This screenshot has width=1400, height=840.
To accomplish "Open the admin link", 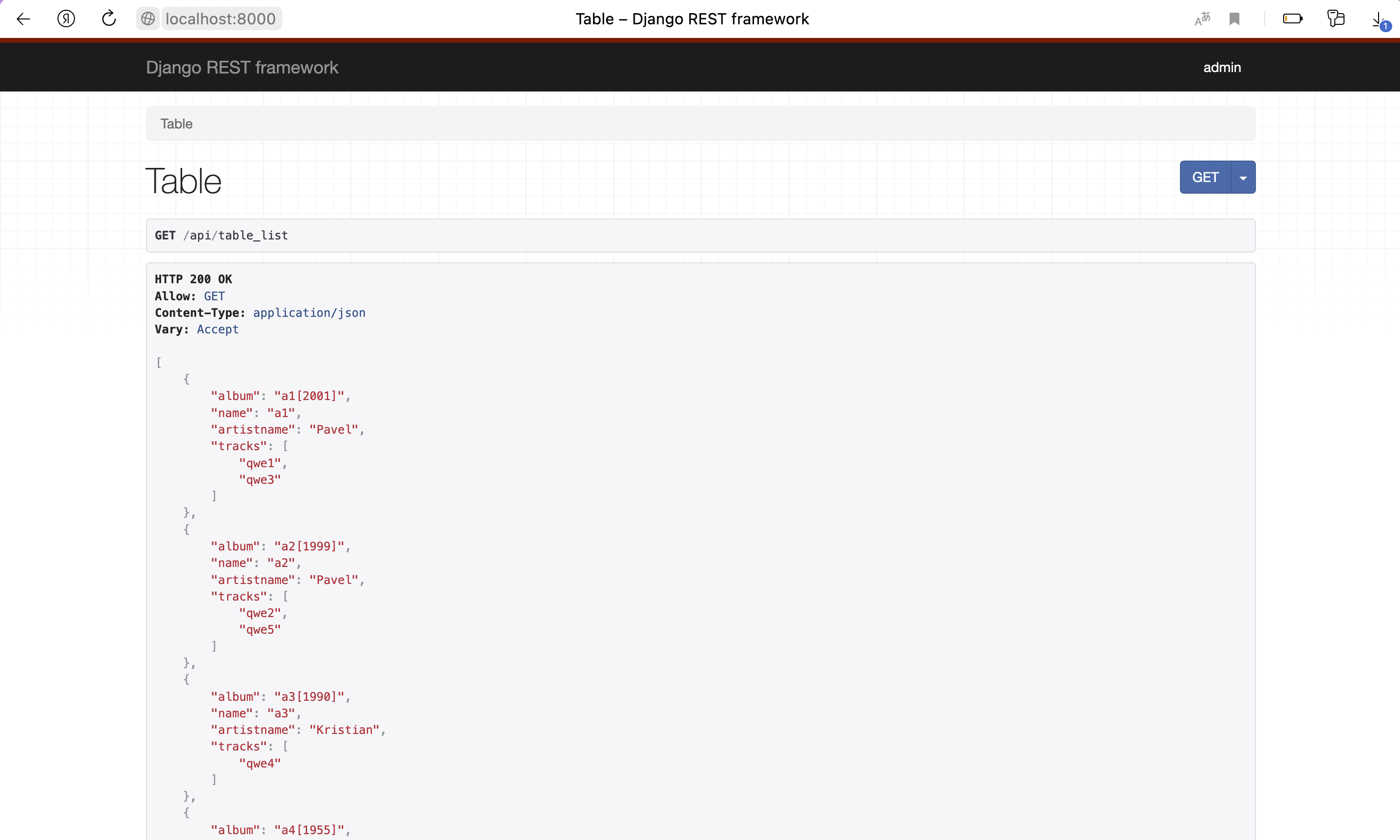I will coord(1221,67).
